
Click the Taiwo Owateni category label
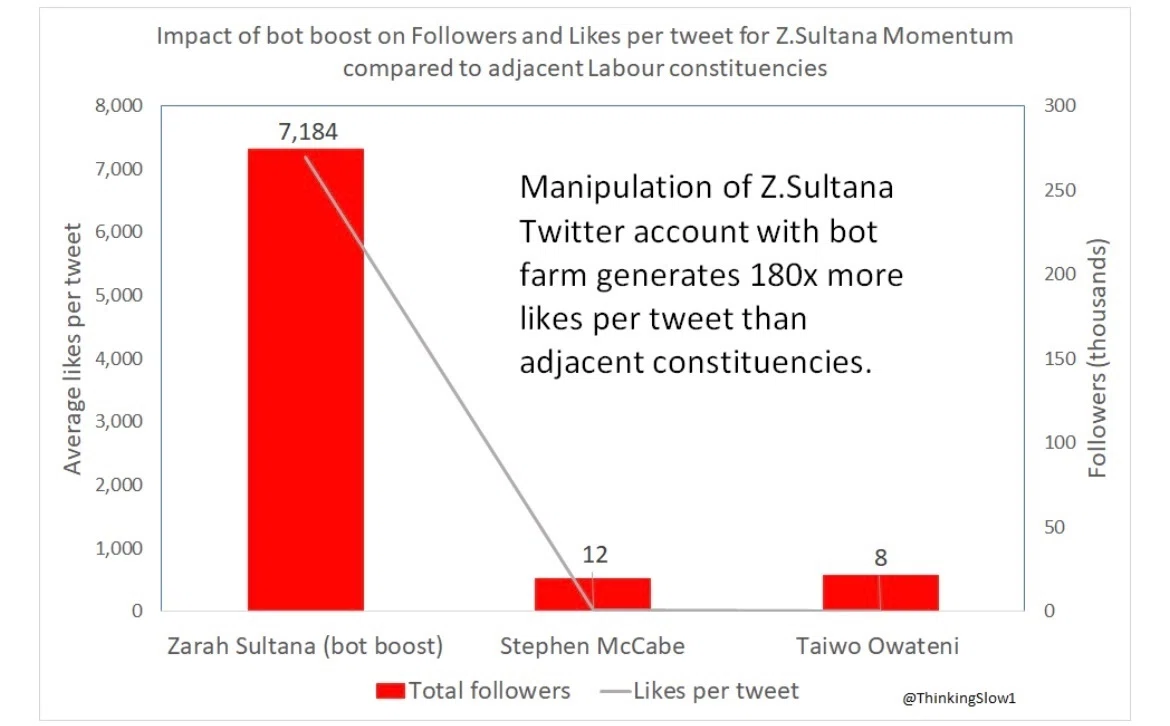click(x=878, y=645)
